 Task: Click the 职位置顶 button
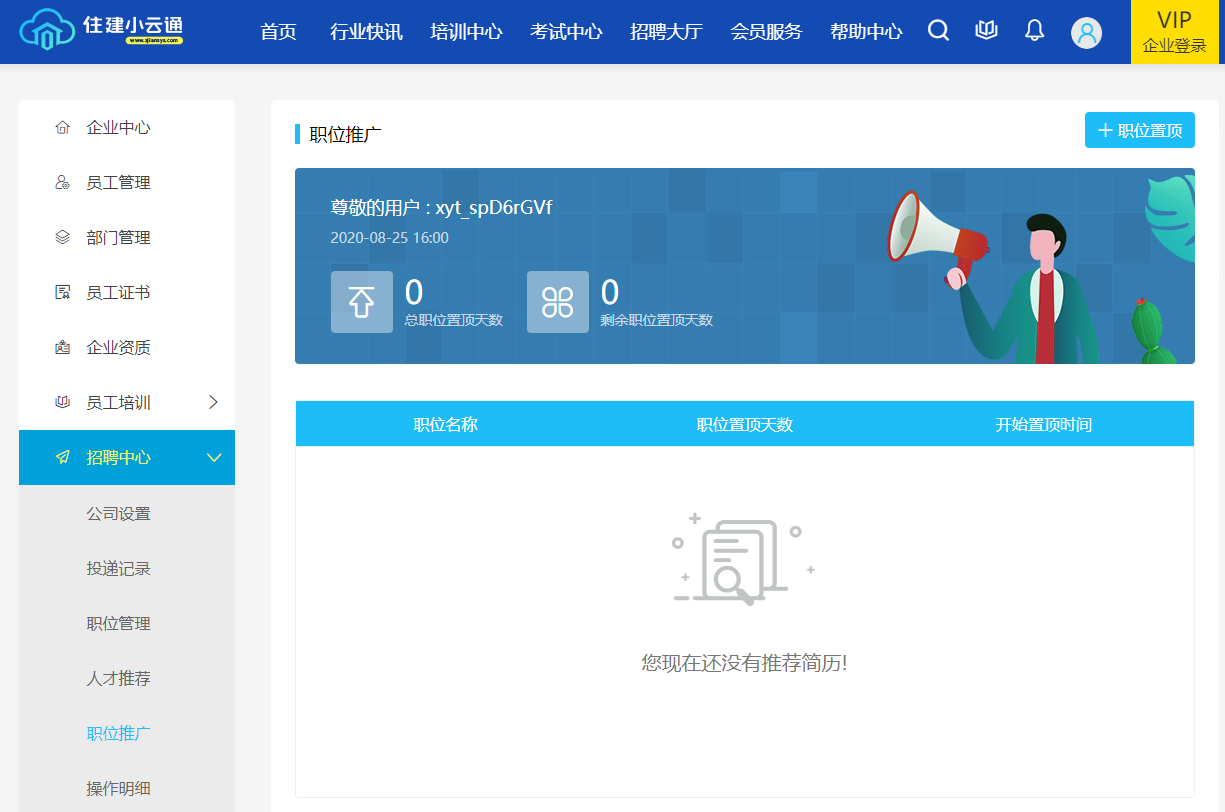click(x=1139, y=130)
